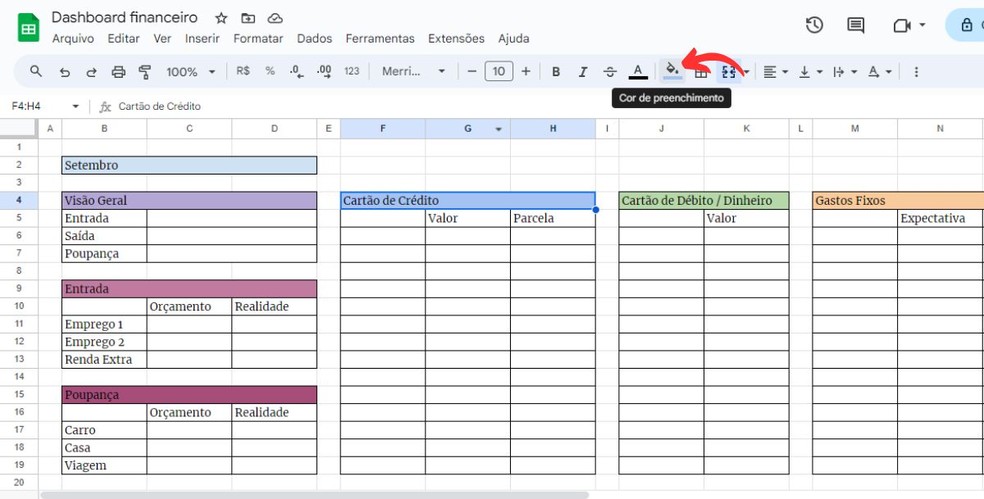
Task: Open the Ajuda menu
Action: pyautogui.click(x=513, y=39)
